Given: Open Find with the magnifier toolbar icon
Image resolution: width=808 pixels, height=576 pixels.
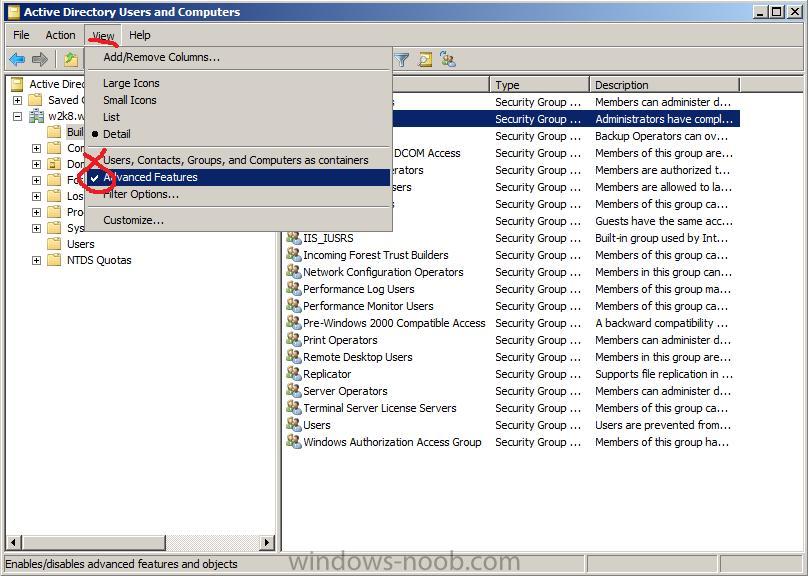Looking at the screenshot, I should point(425,60).
